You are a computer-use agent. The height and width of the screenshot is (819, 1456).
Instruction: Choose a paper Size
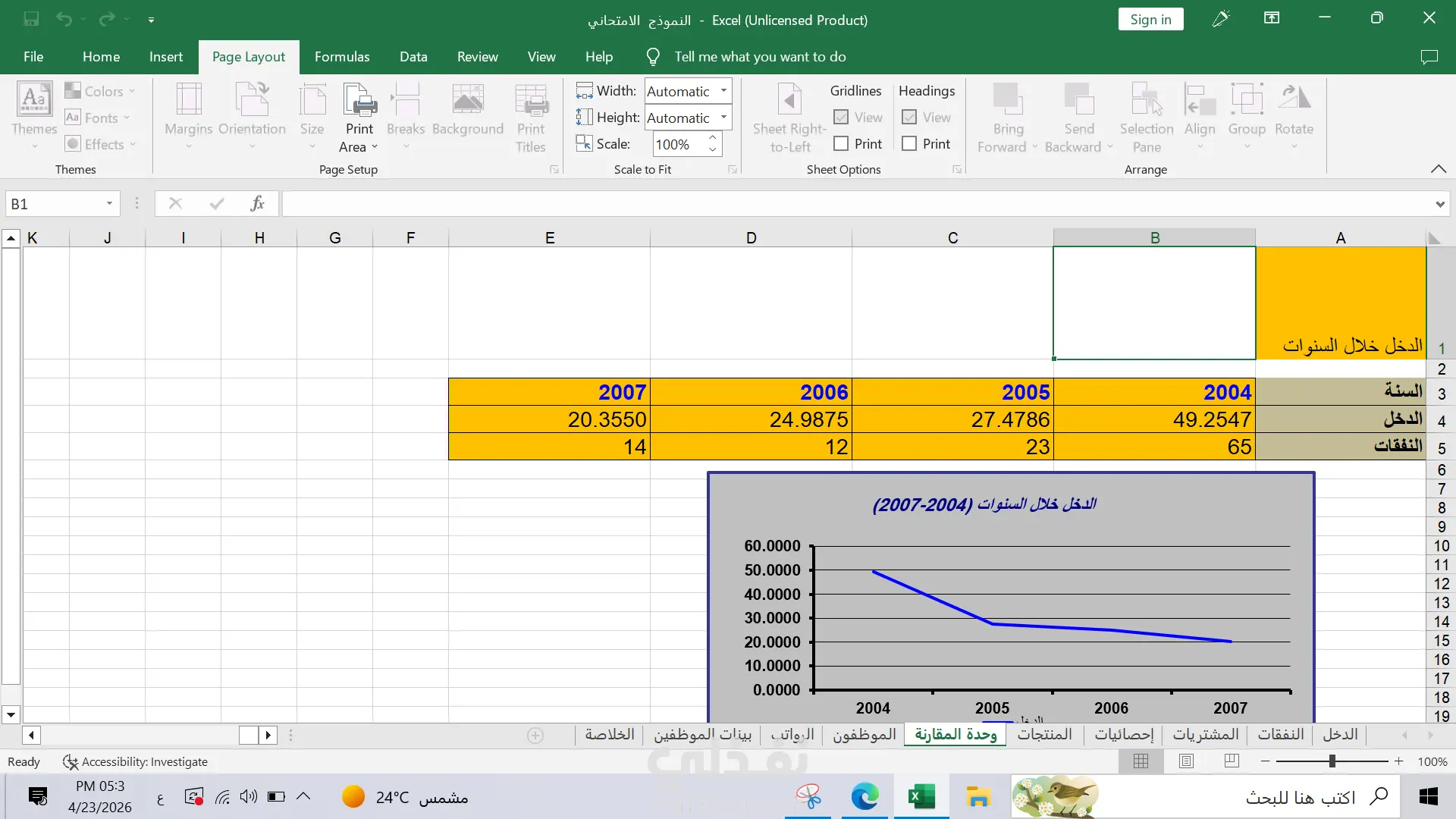click(x=312, y=115)
